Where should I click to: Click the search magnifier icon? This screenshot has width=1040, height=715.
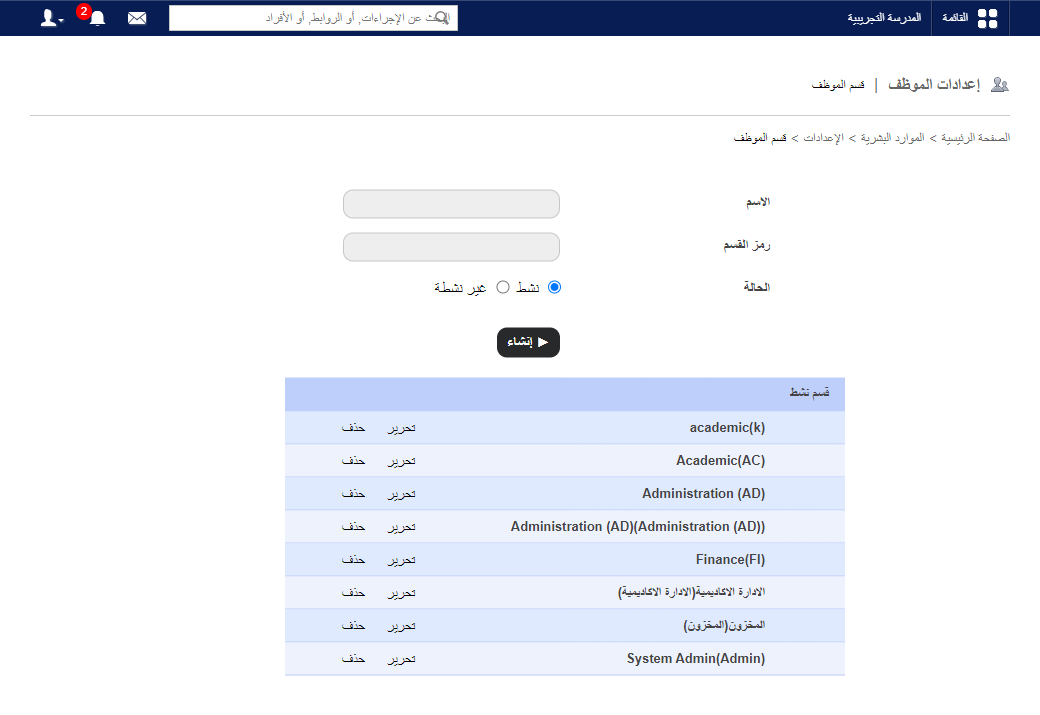pos(442,18)
